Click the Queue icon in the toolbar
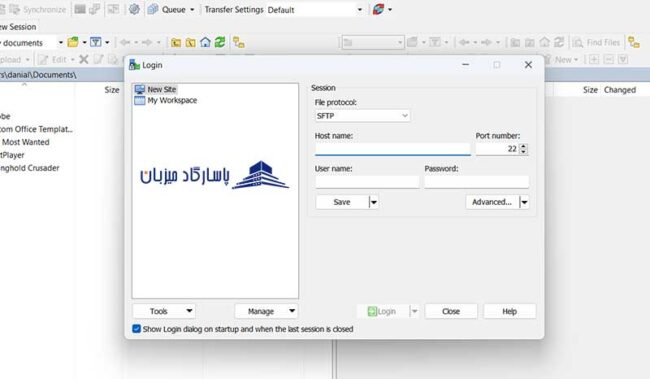Image resolution: width=650 pixels, height=379 pixels. (x=153, y=9)
